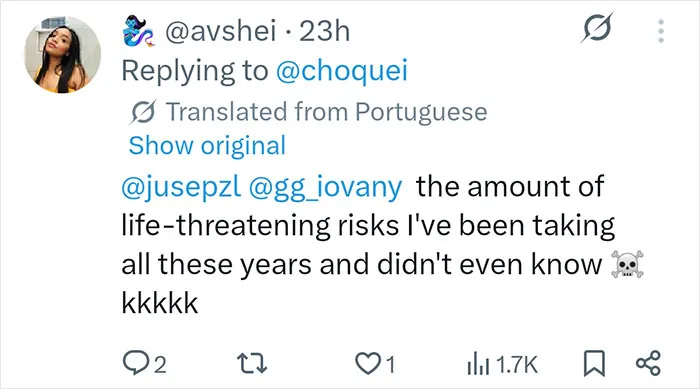Click the @choquei mention link
700x389 pixels.
tap(342, 71)
